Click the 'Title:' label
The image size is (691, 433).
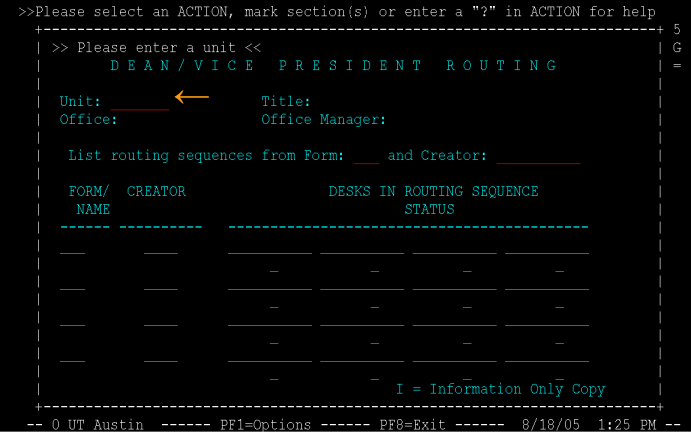[x=286, y=101]
